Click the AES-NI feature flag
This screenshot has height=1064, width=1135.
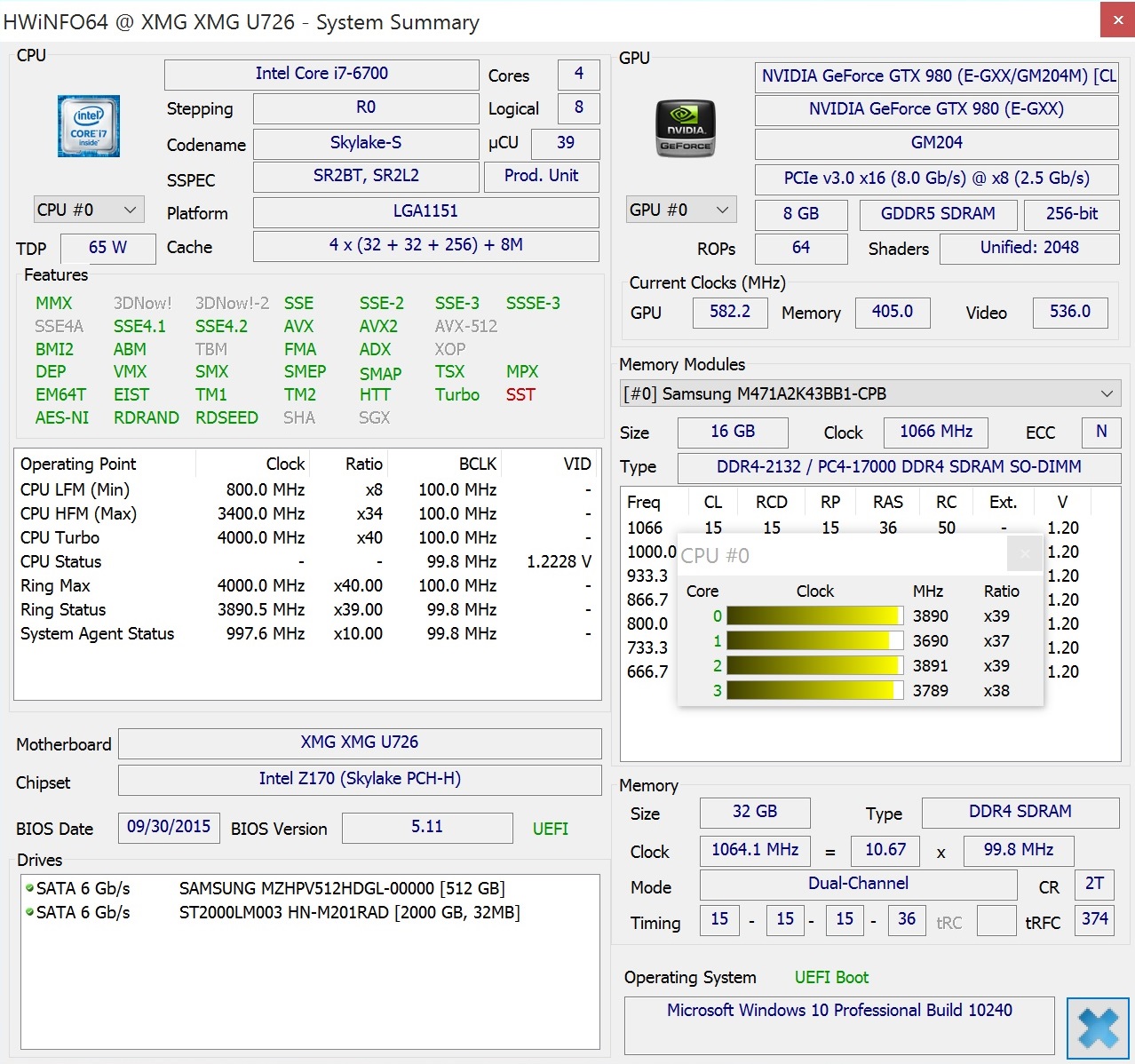click(62, 418)
